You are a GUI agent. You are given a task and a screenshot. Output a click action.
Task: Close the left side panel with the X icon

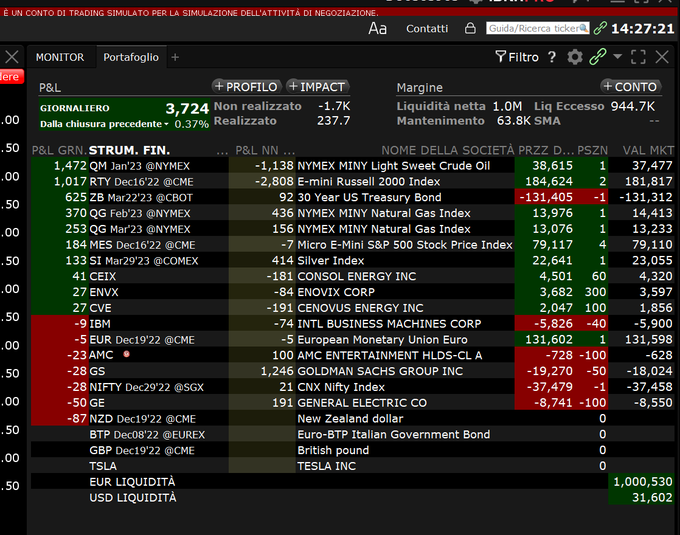click(12, 57)
